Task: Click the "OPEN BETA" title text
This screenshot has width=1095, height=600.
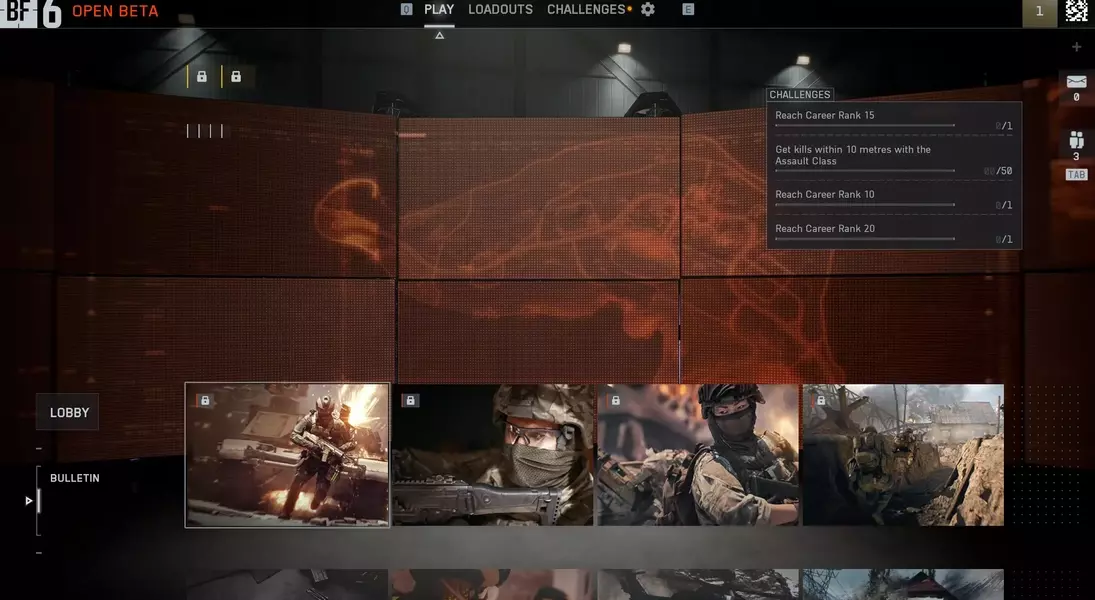Action: tap(115, 11)
